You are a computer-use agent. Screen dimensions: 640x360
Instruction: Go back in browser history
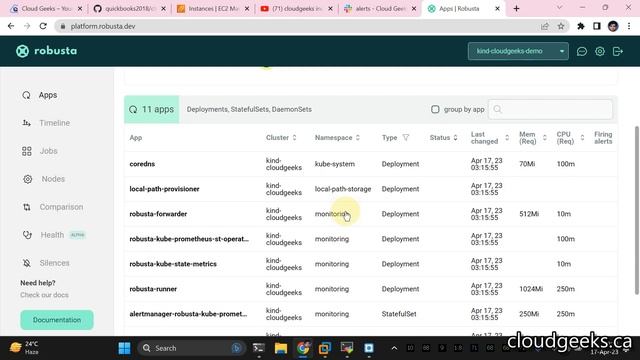coord(11,26)
